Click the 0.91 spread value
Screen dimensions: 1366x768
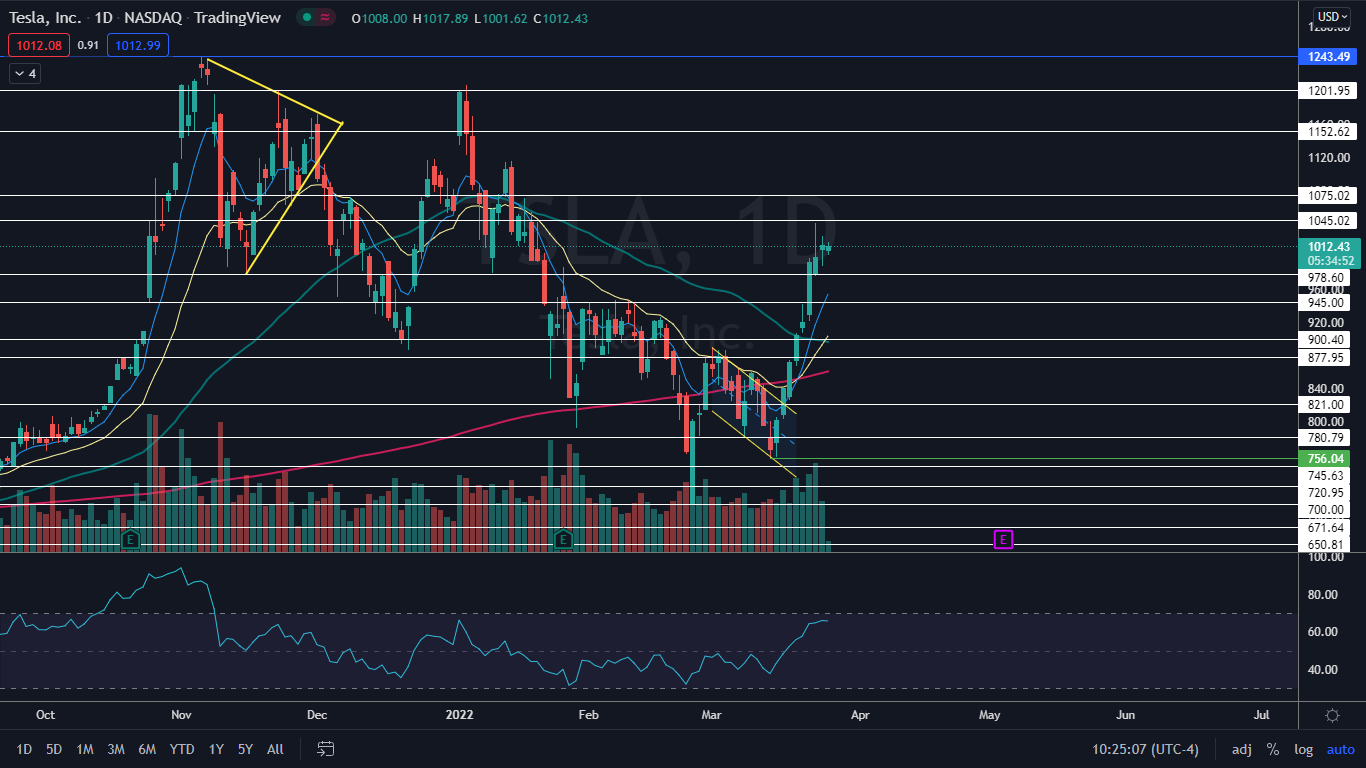coord(88,45)
